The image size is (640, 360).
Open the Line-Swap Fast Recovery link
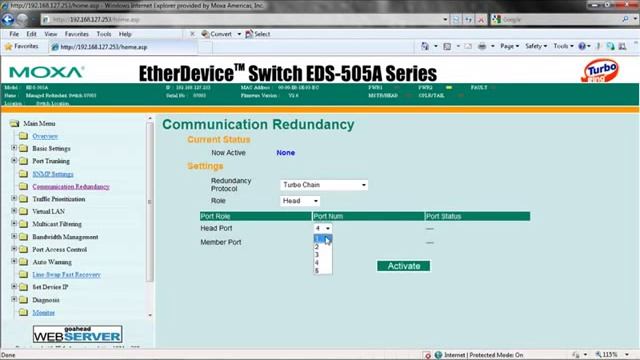tap(67, 275)
